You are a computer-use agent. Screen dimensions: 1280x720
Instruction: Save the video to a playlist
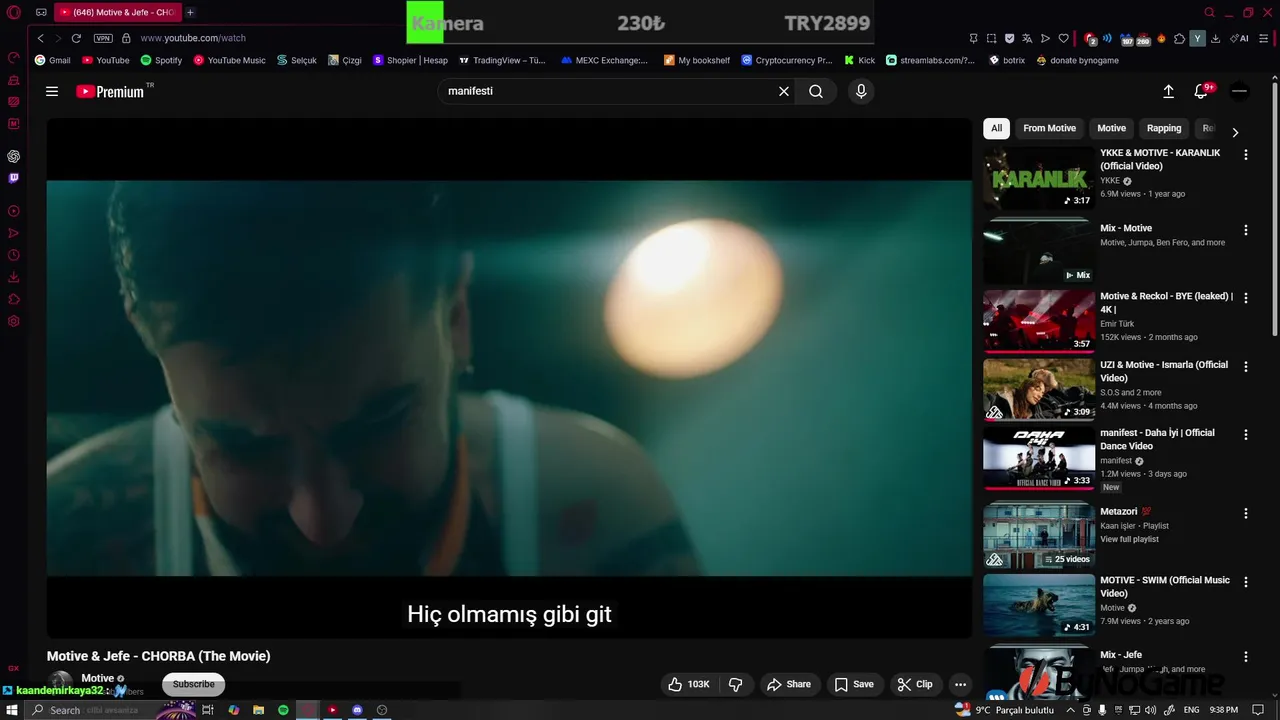point(854,684)
